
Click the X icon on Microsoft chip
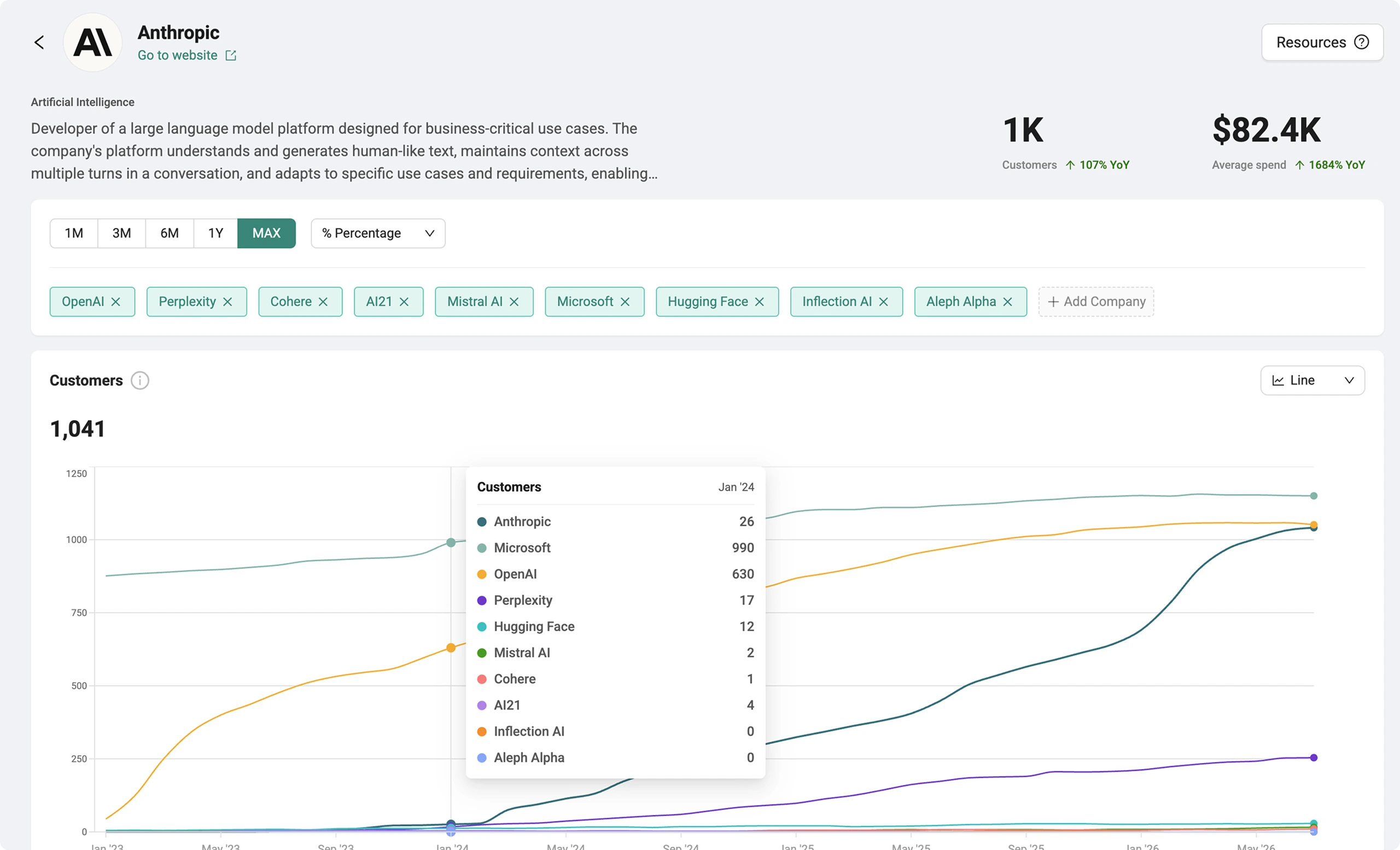tap(625, 302)
